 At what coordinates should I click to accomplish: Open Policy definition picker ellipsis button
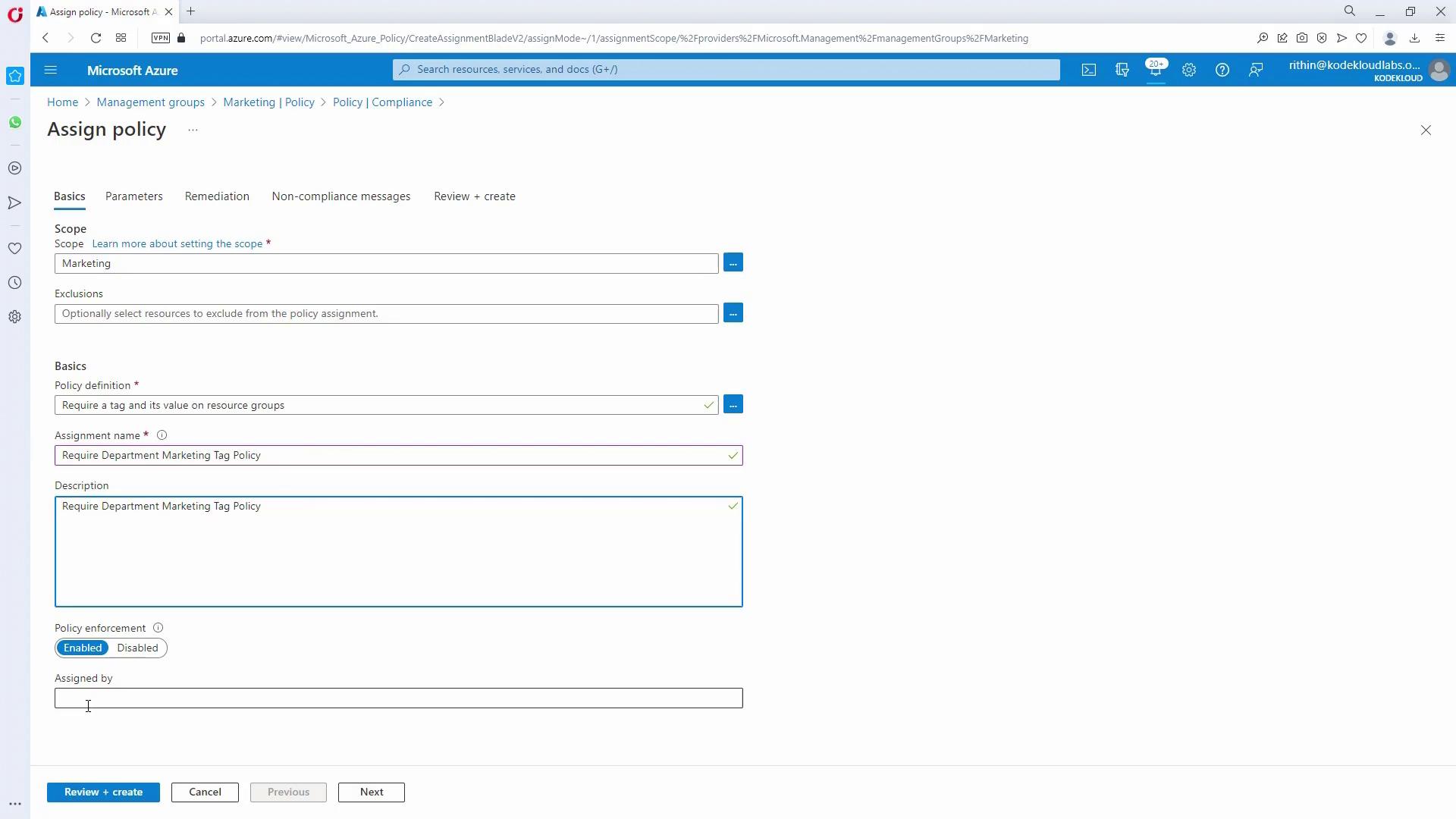[x=733, y=404]
